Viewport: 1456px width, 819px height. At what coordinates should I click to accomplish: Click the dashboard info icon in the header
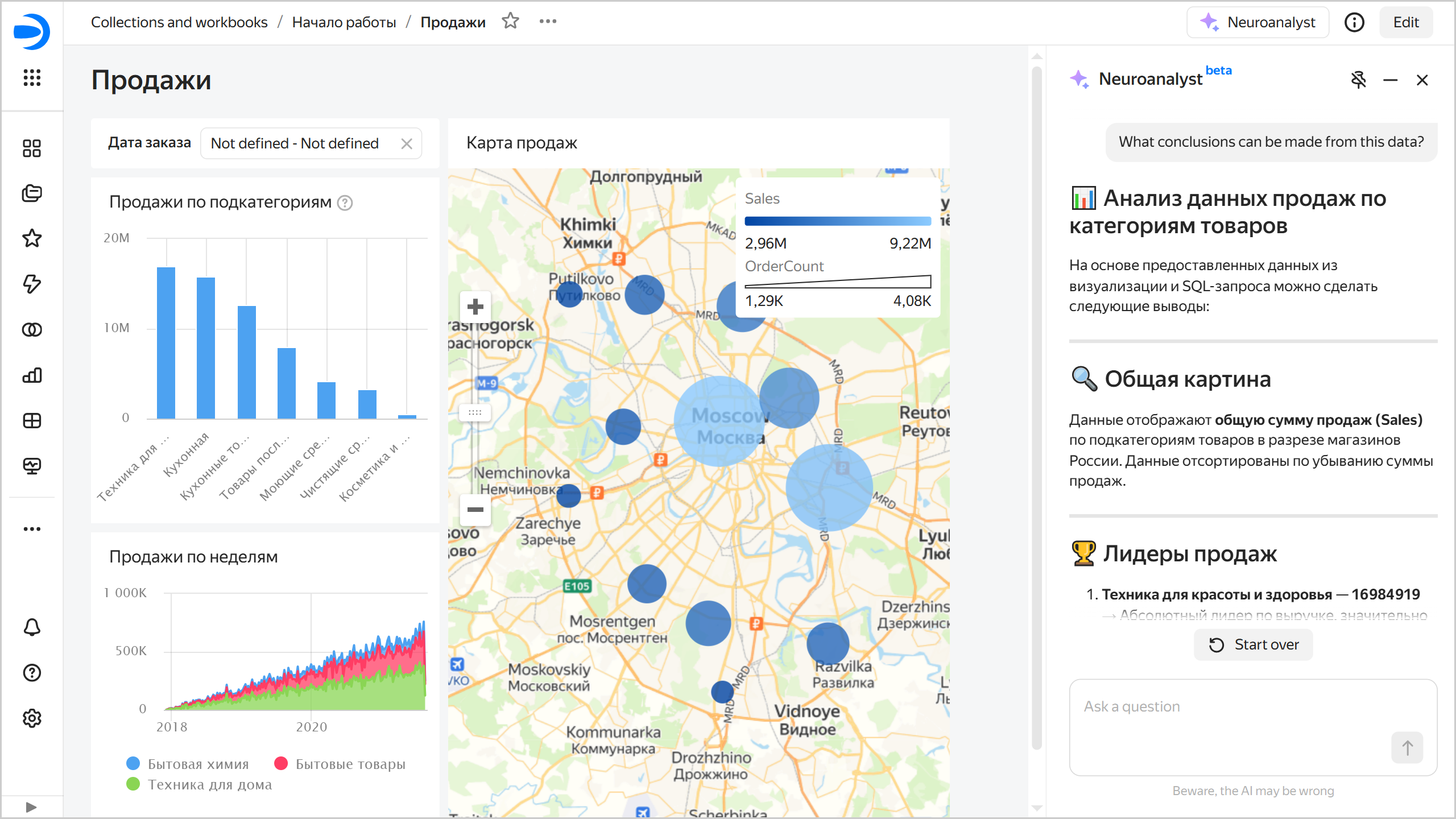pos(1354,22)
